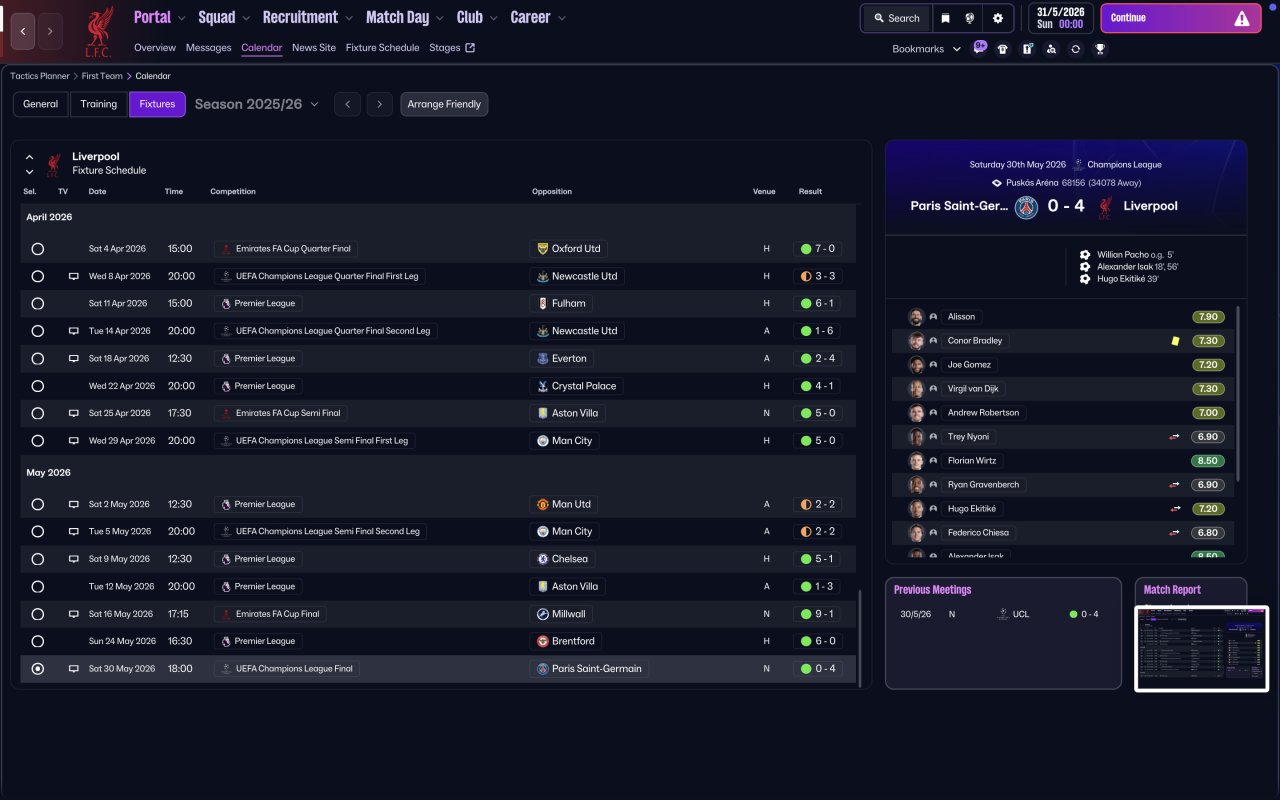Go to the previous season arrow
Viewport: 1280px width, 800px height.
click(347, 104)
